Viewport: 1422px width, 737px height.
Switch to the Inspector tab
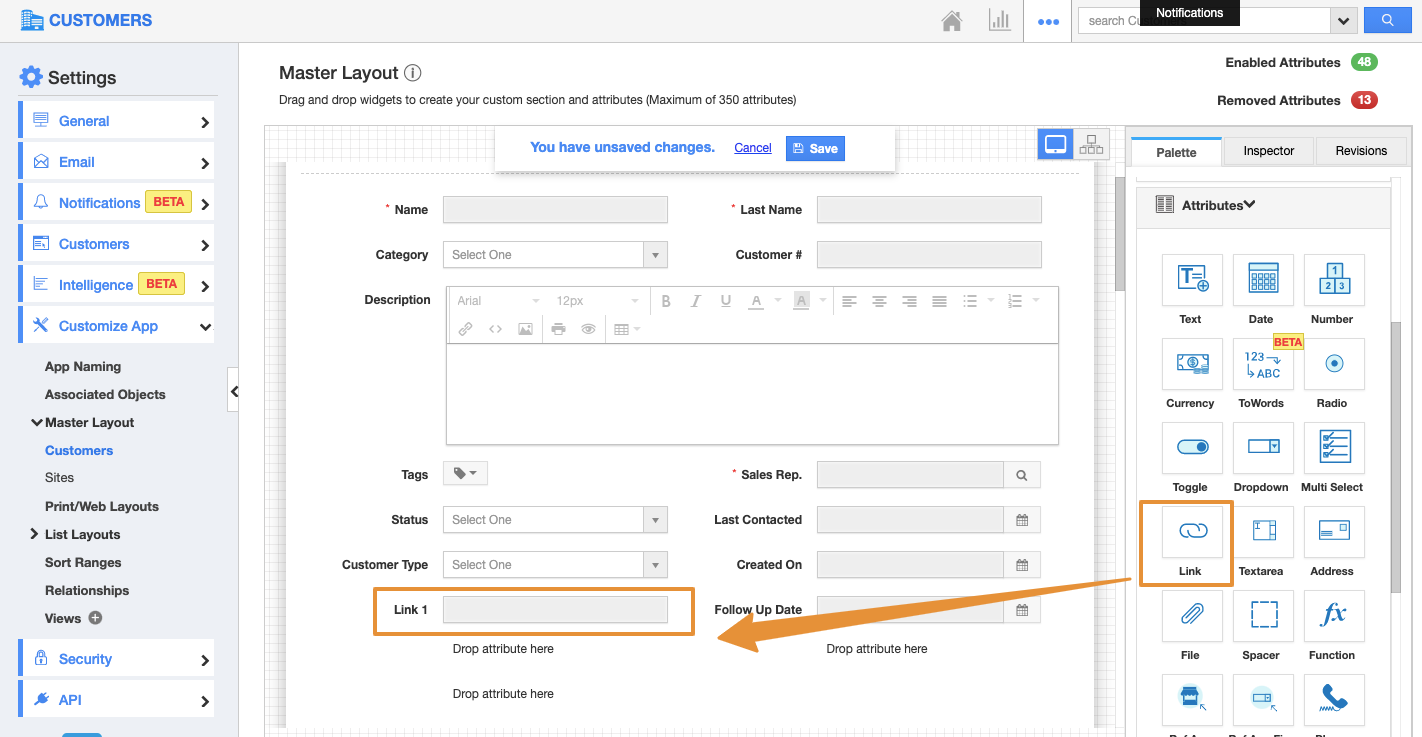[x=1268, y=151]
